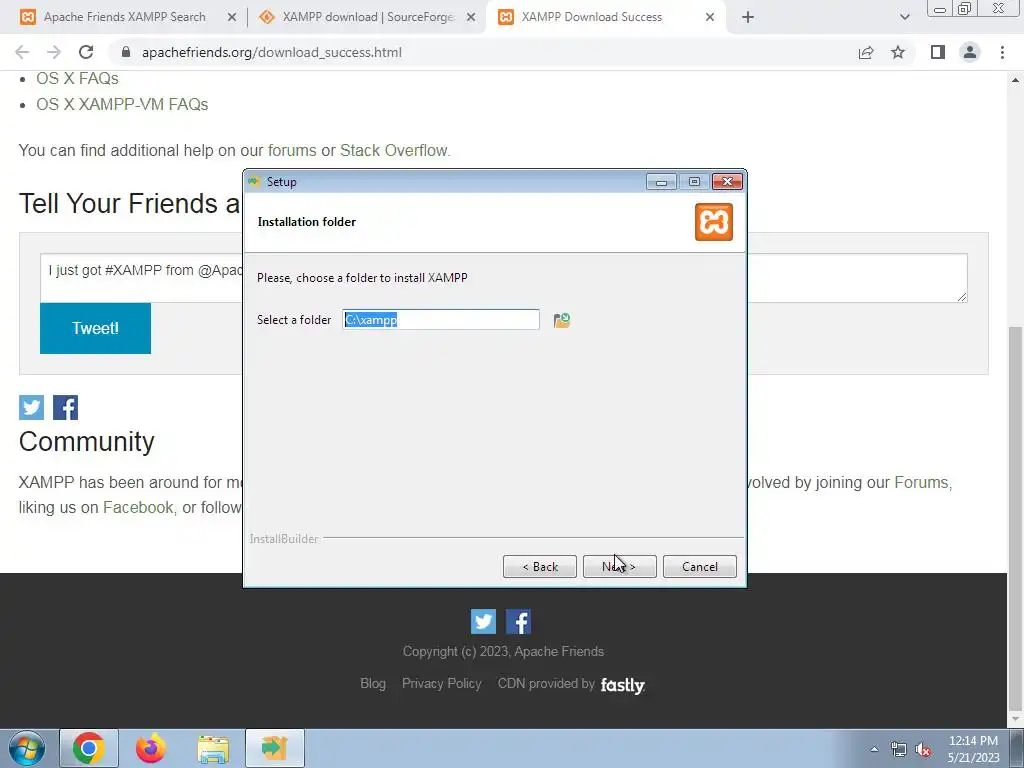The height and width of the screenshot is (768, 1024).
Task: Open Chrome three-dot menu
Action: pos(1002,52)
